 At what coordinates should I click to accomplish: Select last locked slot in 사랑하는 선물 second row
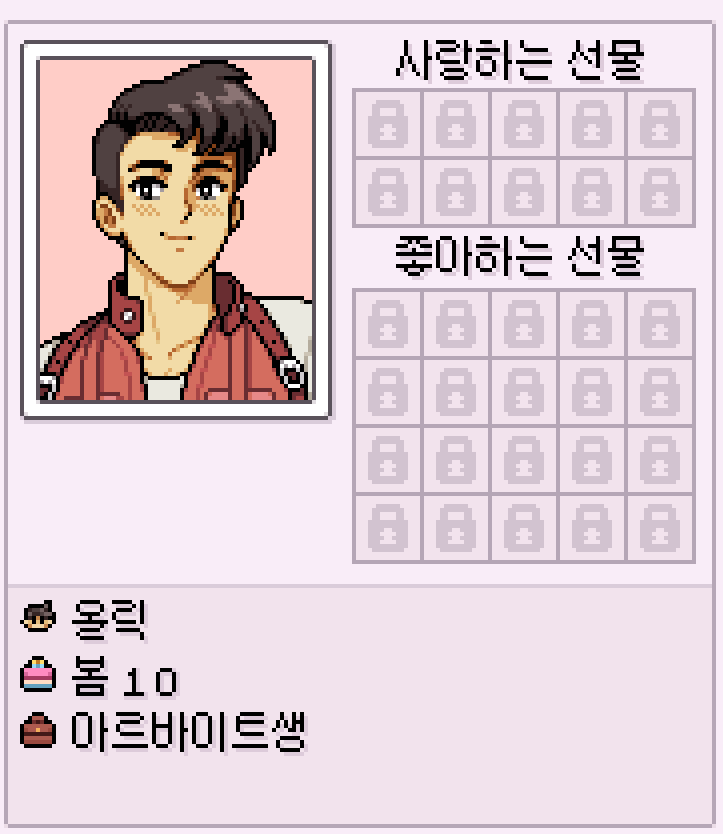tap(660, 191)
